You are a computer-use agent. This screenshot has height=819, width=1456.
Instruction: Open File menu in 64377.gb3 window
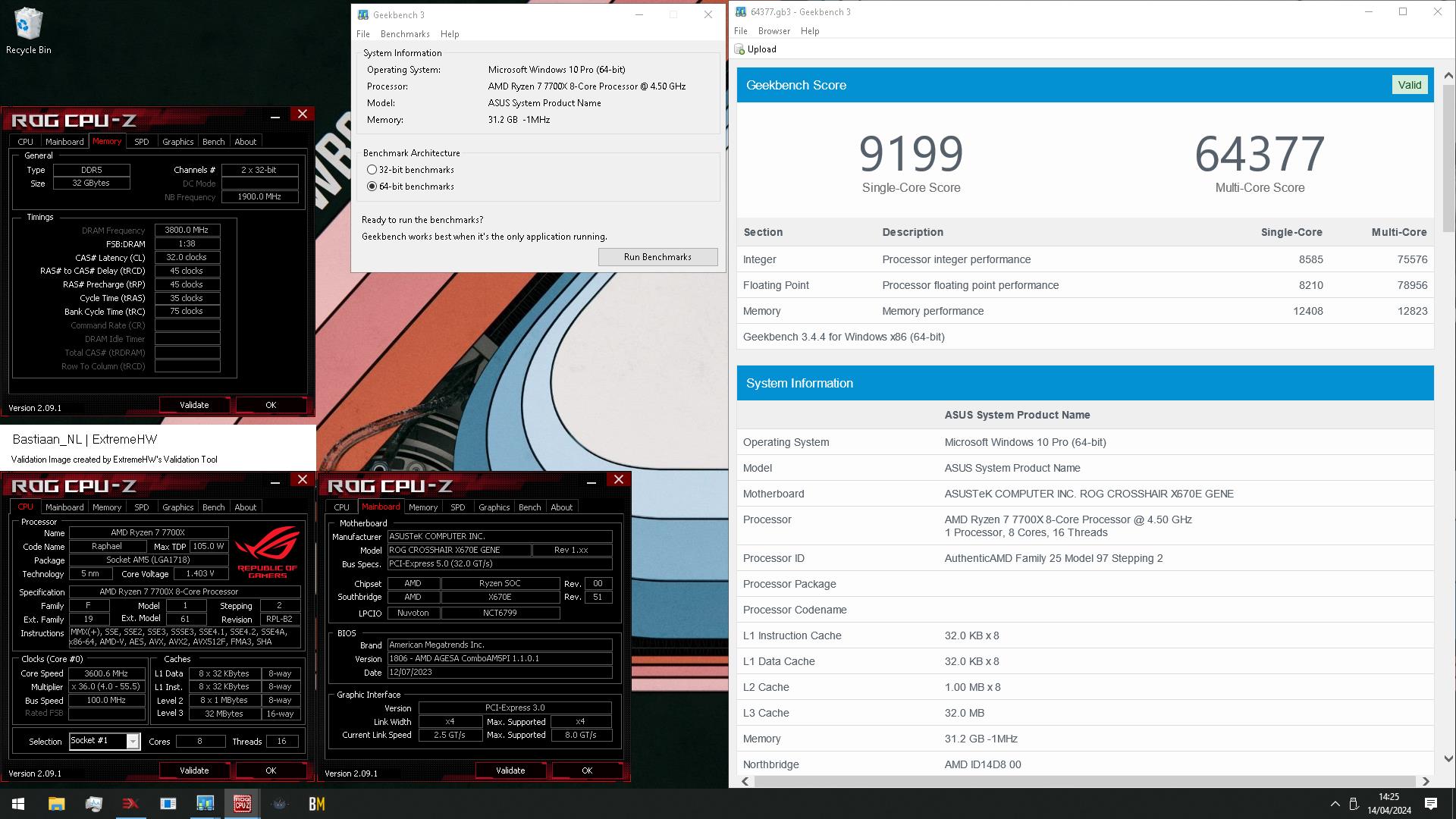[741, 31]
